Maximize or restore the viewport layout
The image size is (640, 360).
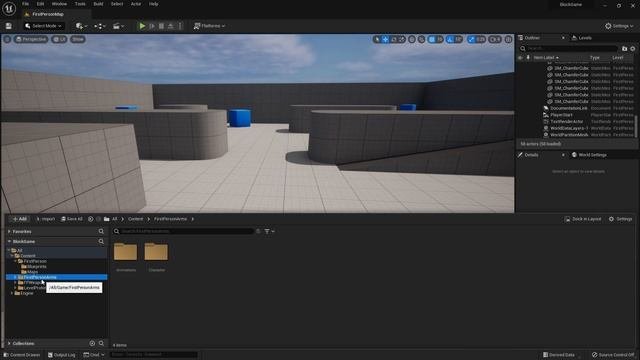[508, 39]
